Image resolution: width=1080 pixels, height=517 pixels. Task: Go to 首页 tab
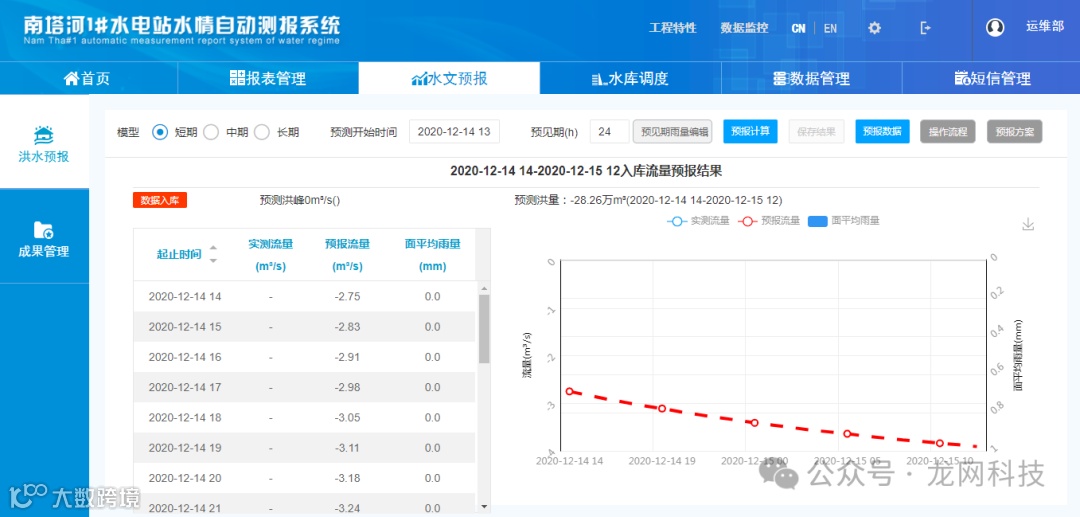(87, 78)
